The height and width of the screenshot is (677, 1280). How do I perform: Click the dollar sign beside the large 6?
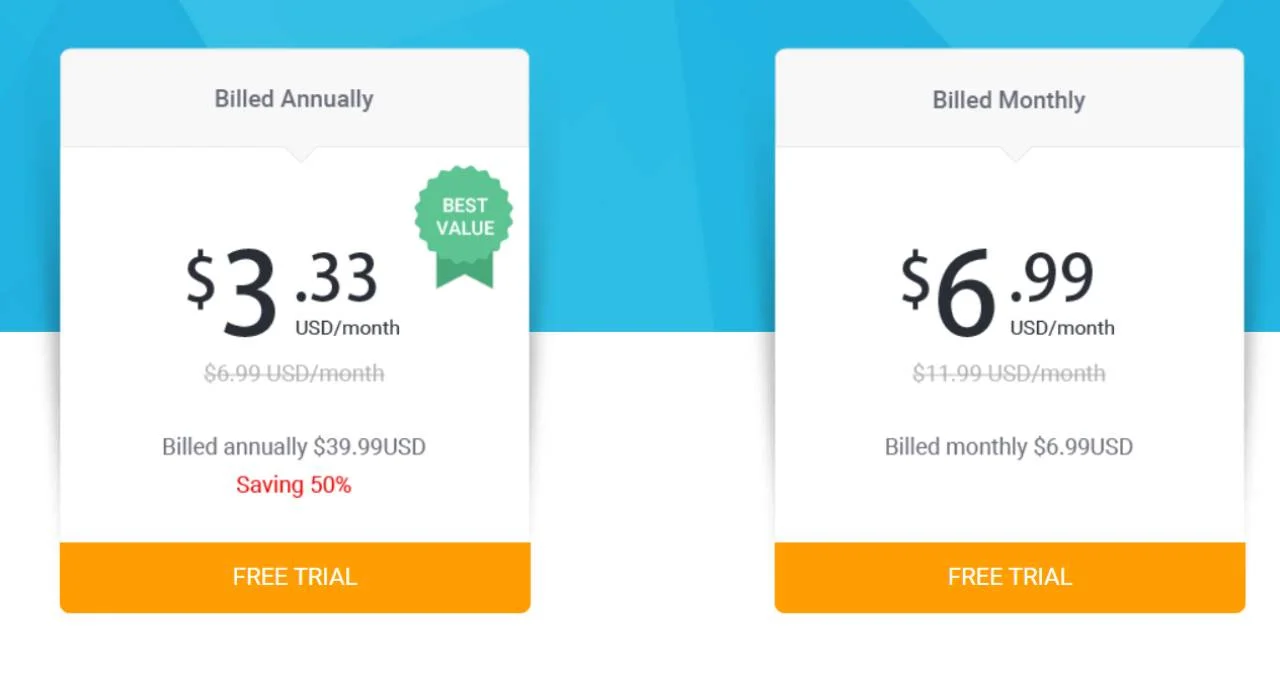pos(915,278)
